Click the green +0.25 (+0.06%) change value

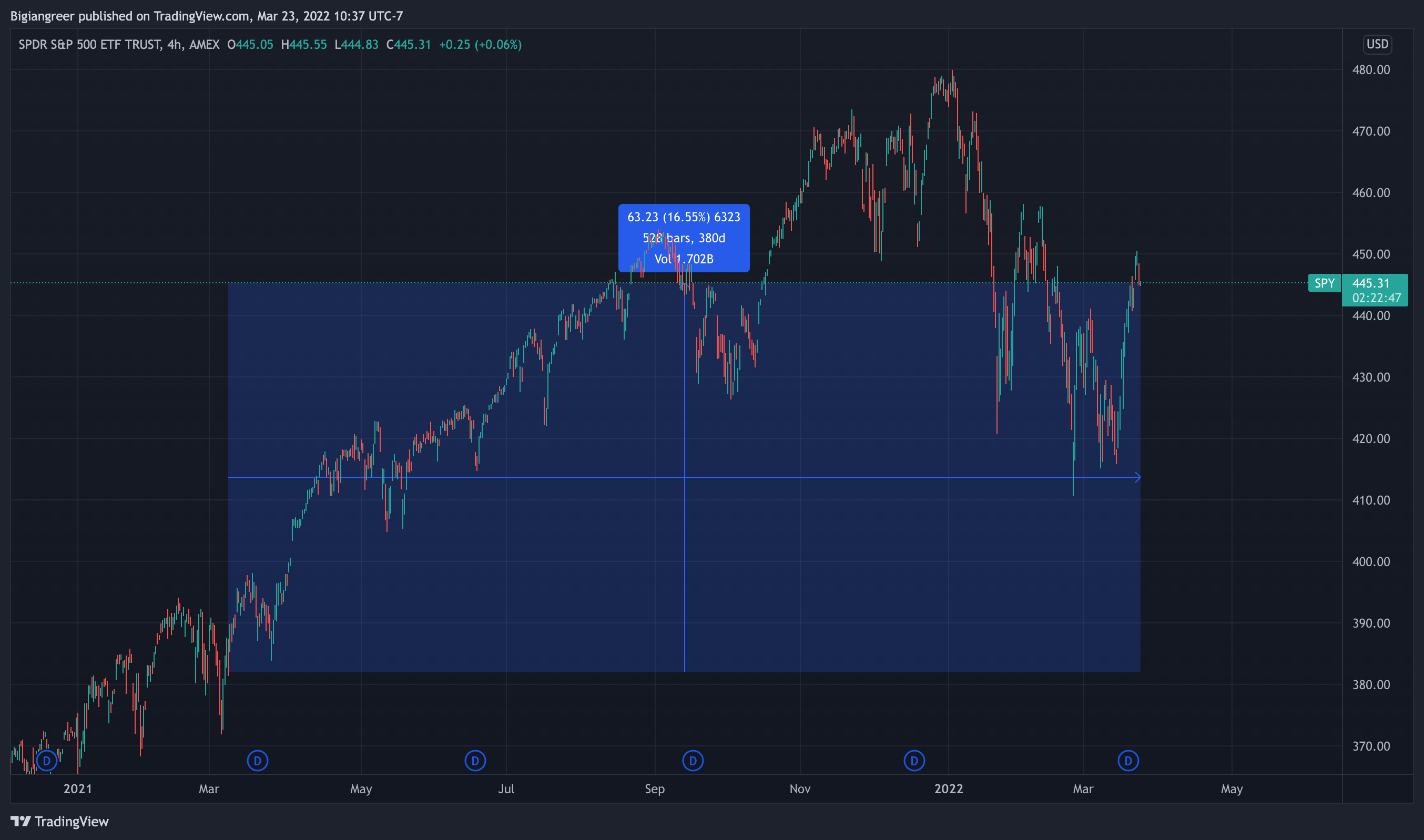[480, 45]
